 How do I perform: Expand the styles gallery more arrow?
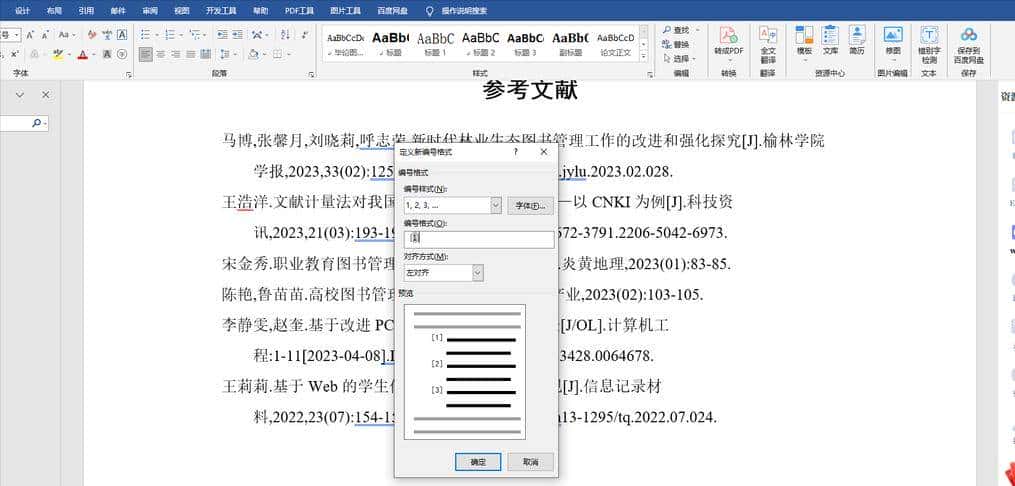[x=643, y=56]
